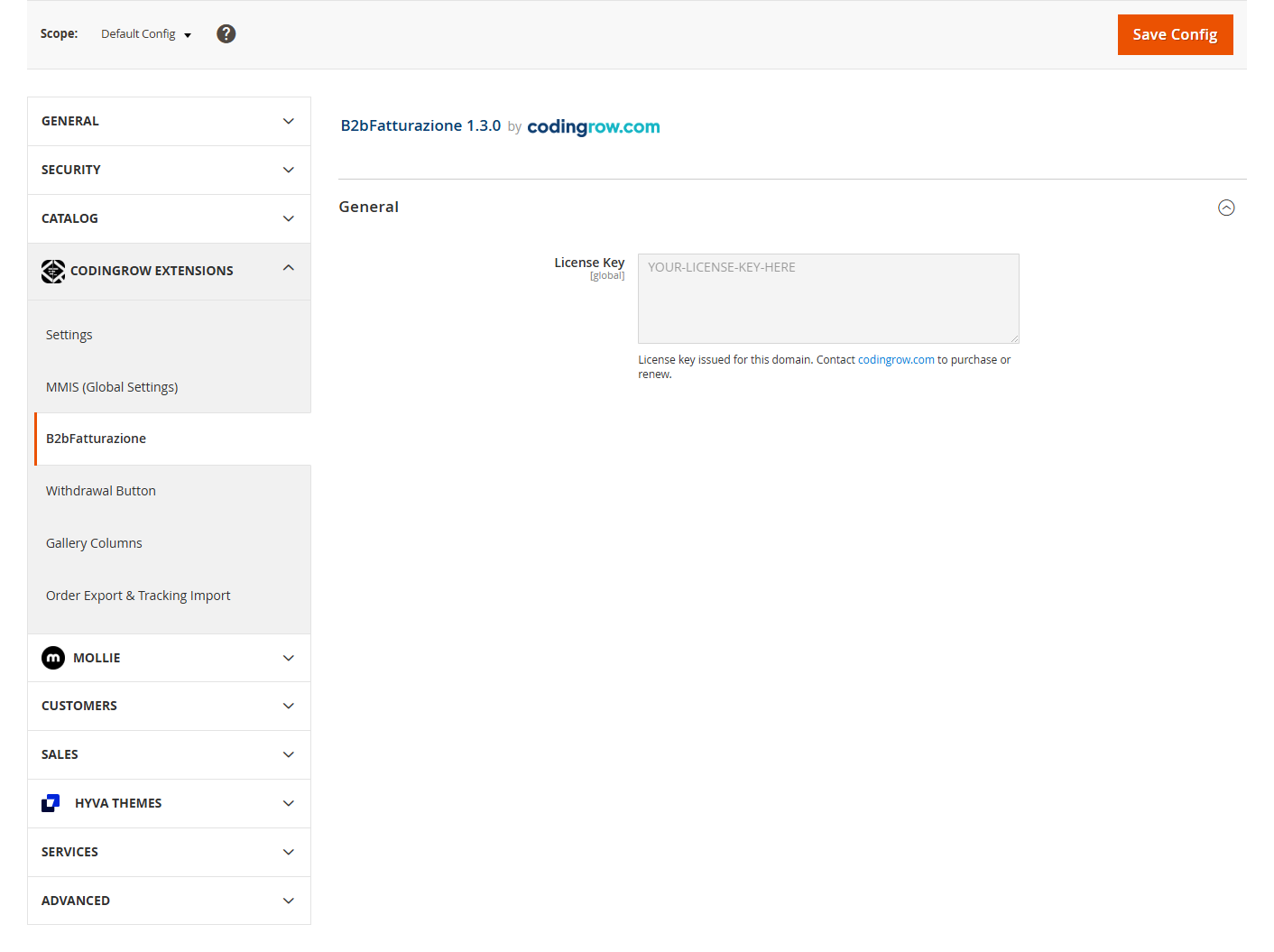
Task: Expand the SALES section chevron
Action: pos(289,754)
